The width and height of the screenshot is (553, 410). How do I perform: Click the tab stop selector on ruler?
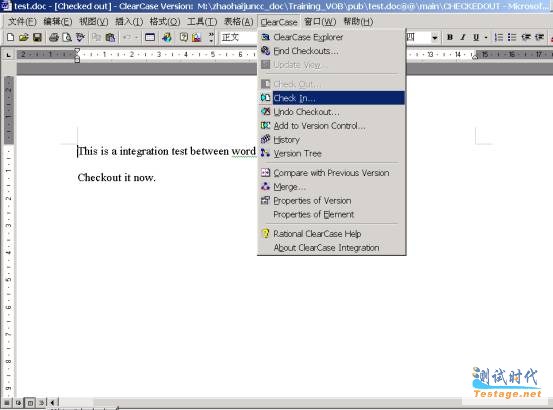click(x=8, y=55)
